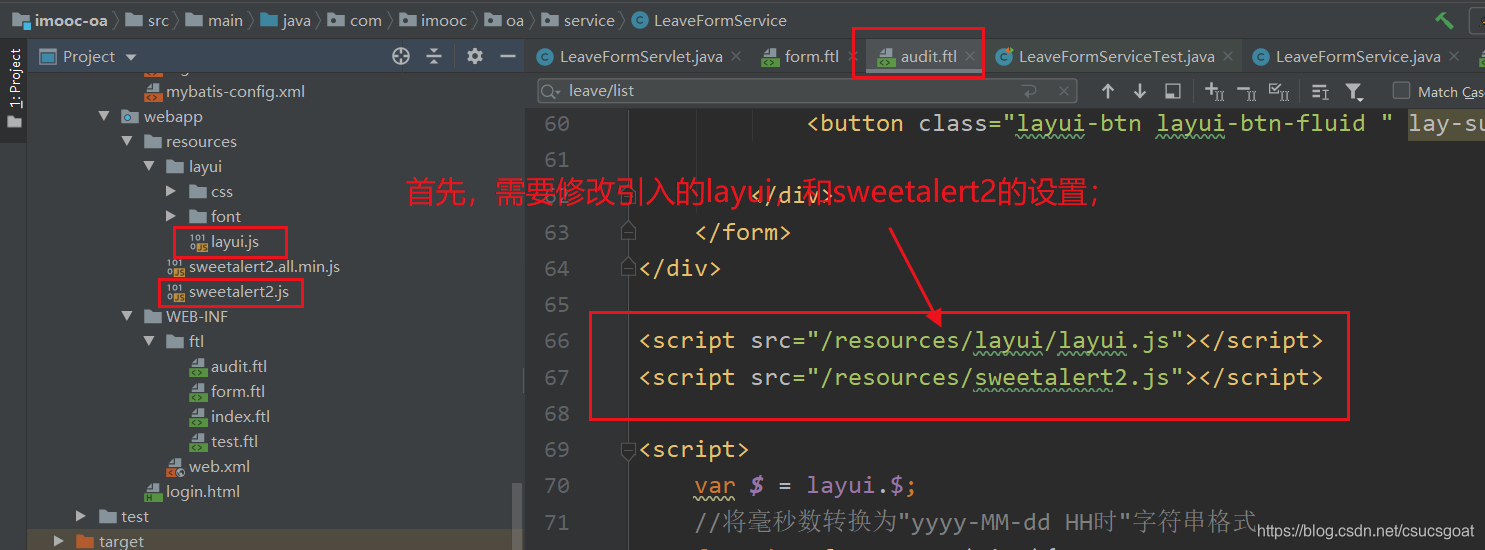Go to previous occurrence arrow
This screenshot has height=550, width=1485.
[1107, 91]
